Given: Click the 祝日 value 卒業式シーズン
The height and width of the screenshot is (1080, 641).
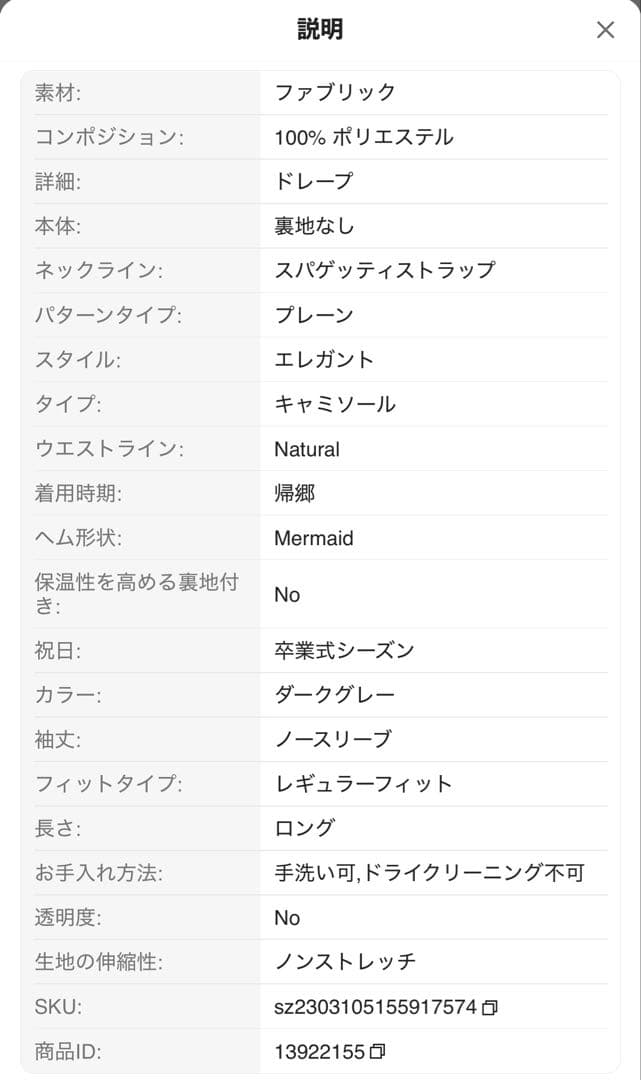Looking at the screenshot, I should pos(344,650).
